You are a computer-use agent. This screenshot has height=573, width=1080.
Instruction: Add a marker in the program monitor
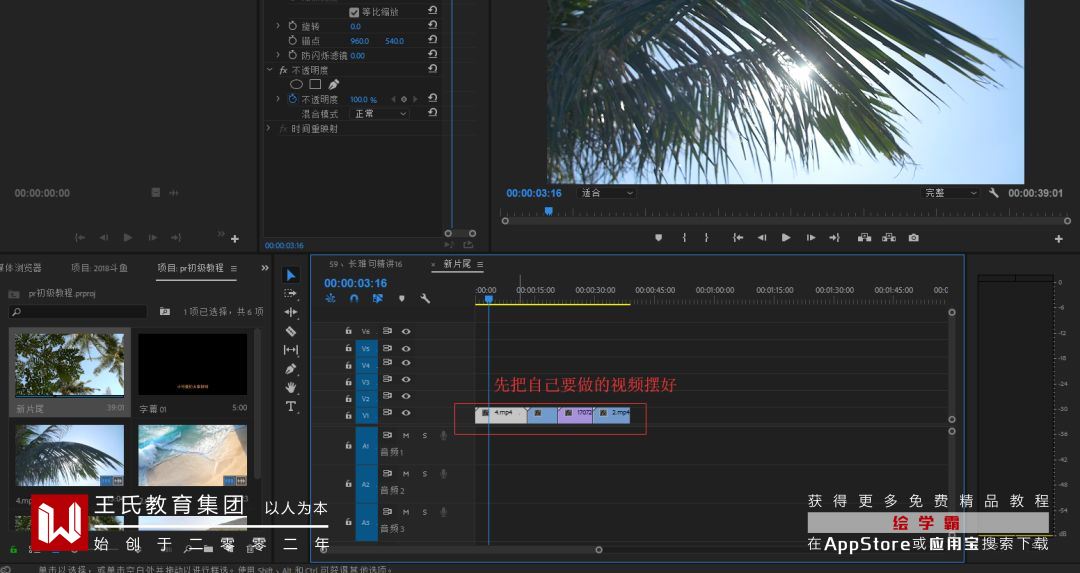658,238
